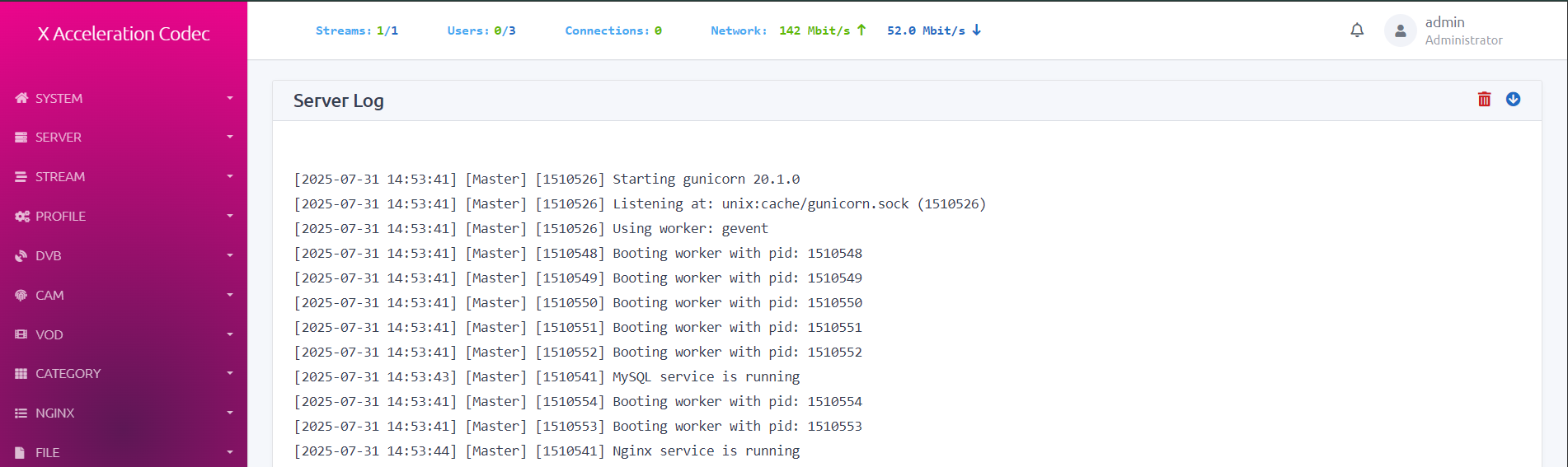
Task: Expand the VOD menu arrow
Action: coord(230,334)
